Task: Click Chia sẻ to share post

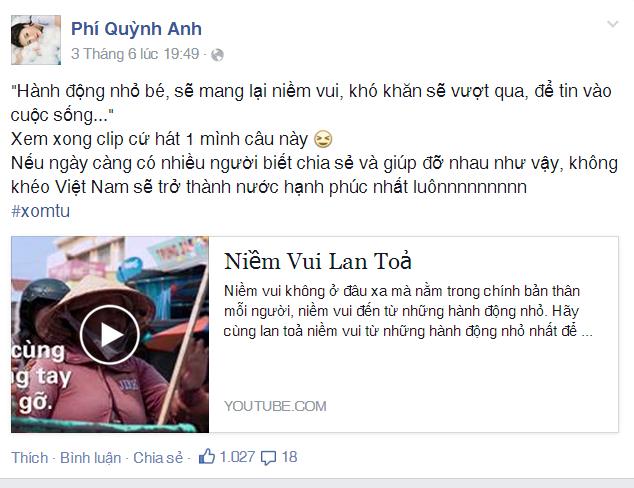Action: click(x=158, y=458)
